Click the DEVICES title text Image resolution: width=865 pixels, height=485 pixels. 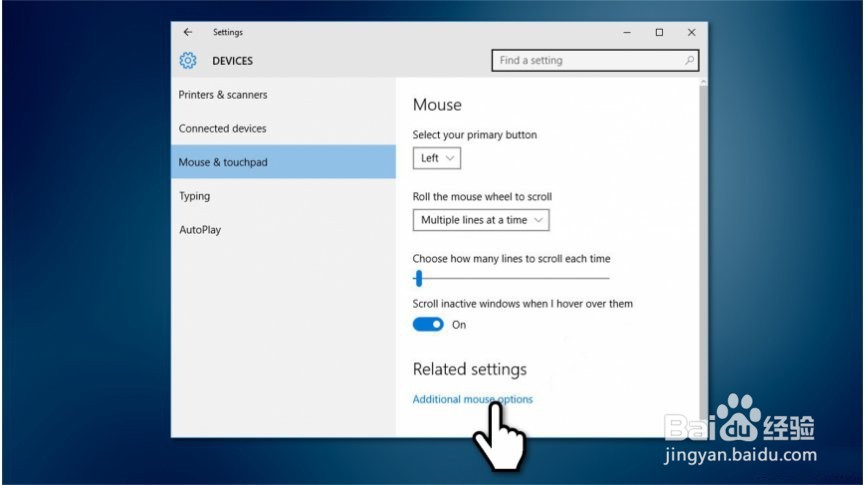tap(232, 61)
